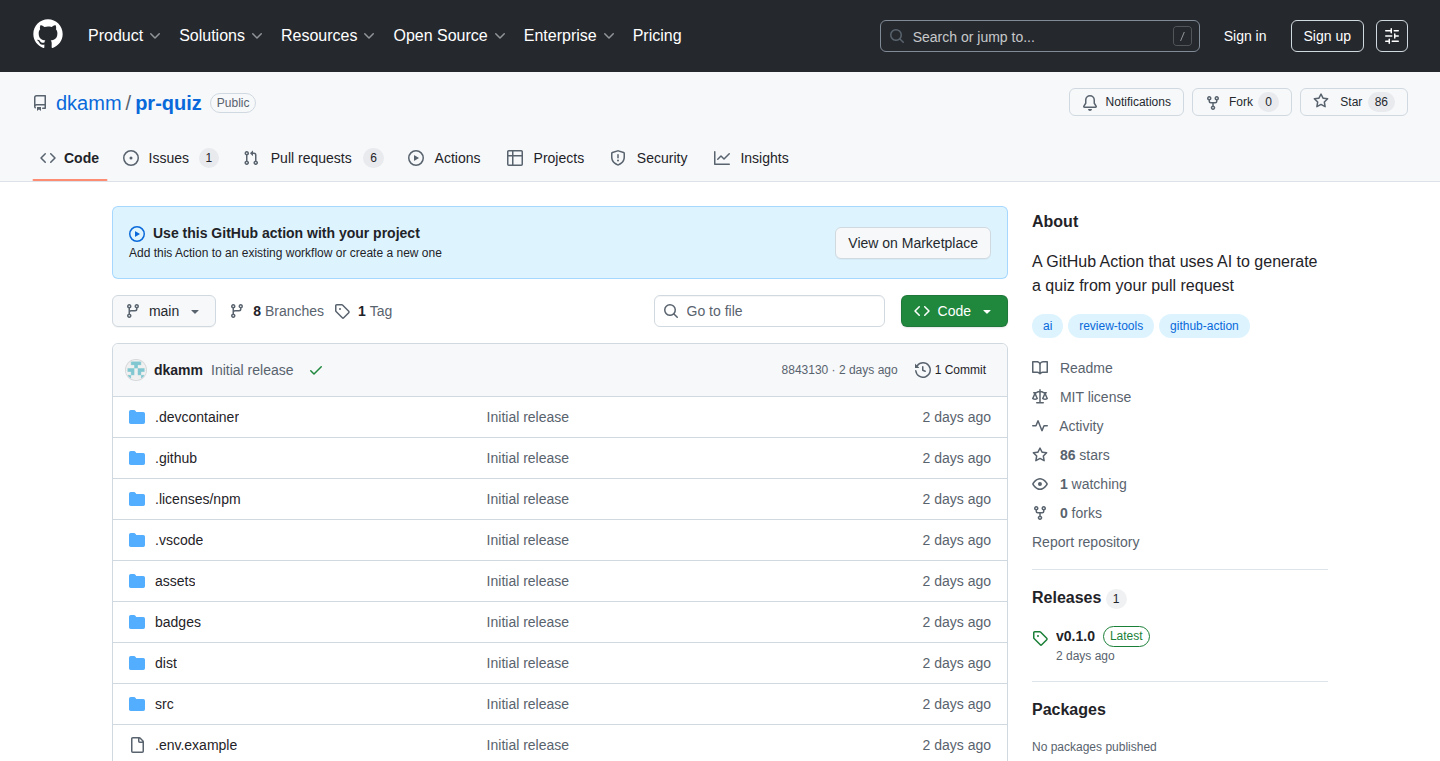Switch to the Issues tab

tap(170, 158)
